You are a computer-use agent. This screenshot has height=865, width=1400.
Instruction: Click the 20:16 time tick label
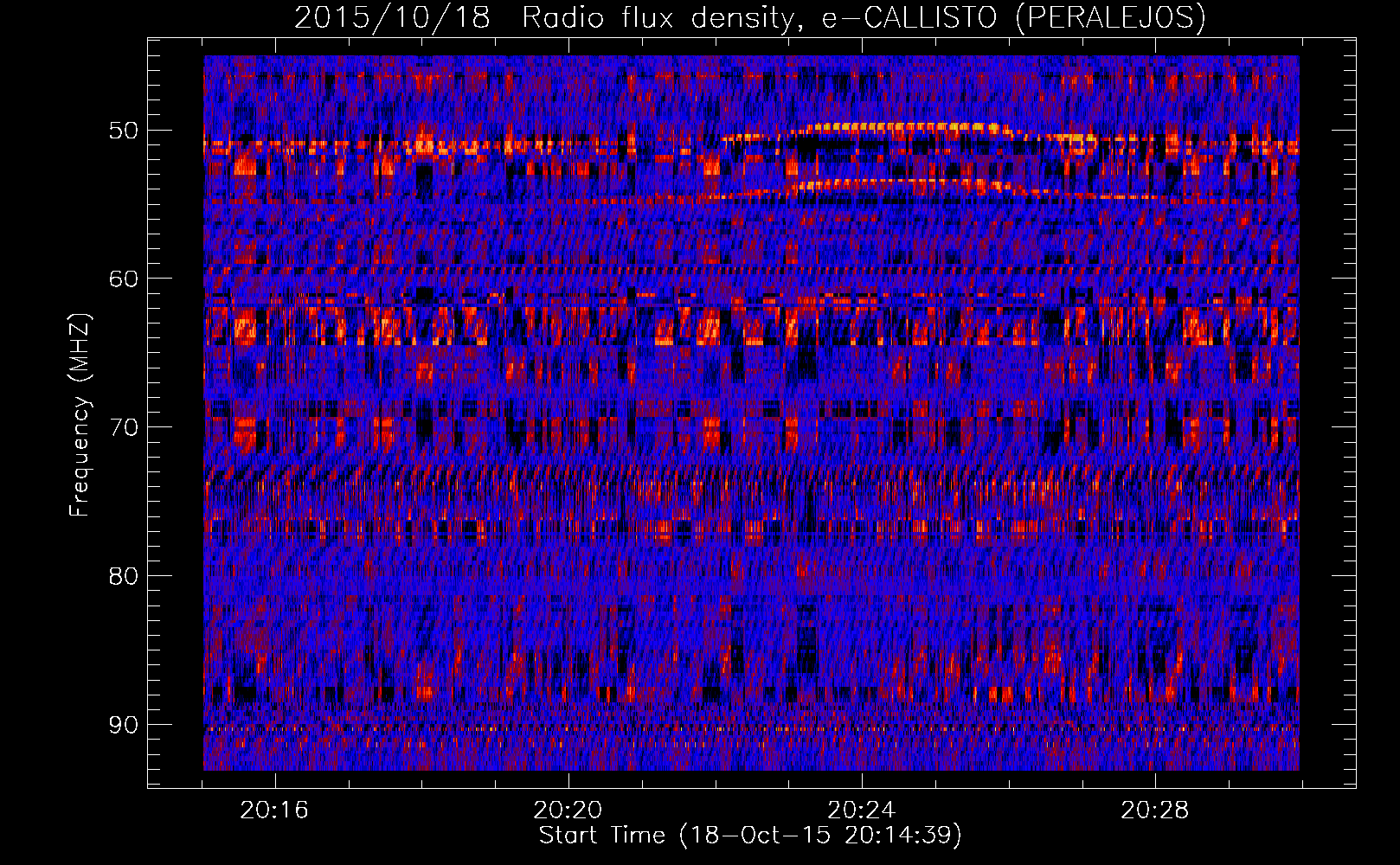(x=274, y=811)
